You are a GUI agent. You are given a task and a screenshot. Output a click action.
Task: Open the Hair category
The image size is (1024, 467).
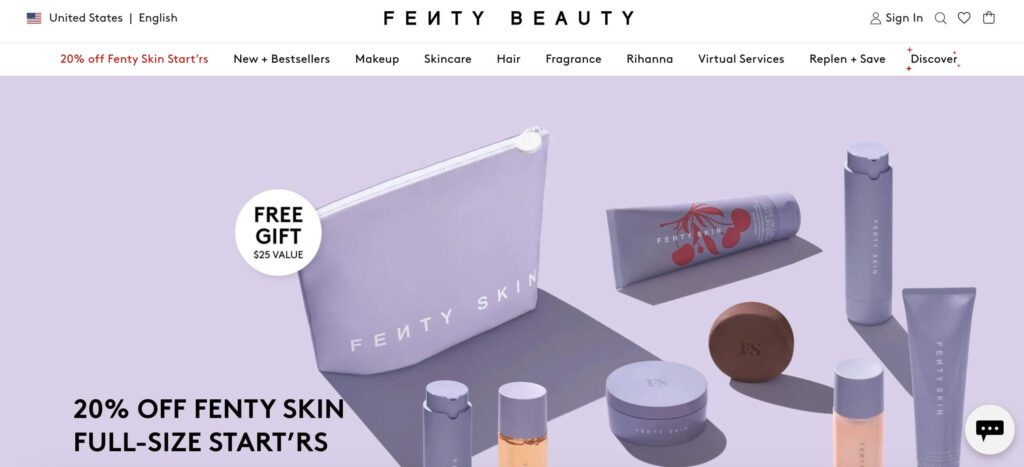click(508, 59)
